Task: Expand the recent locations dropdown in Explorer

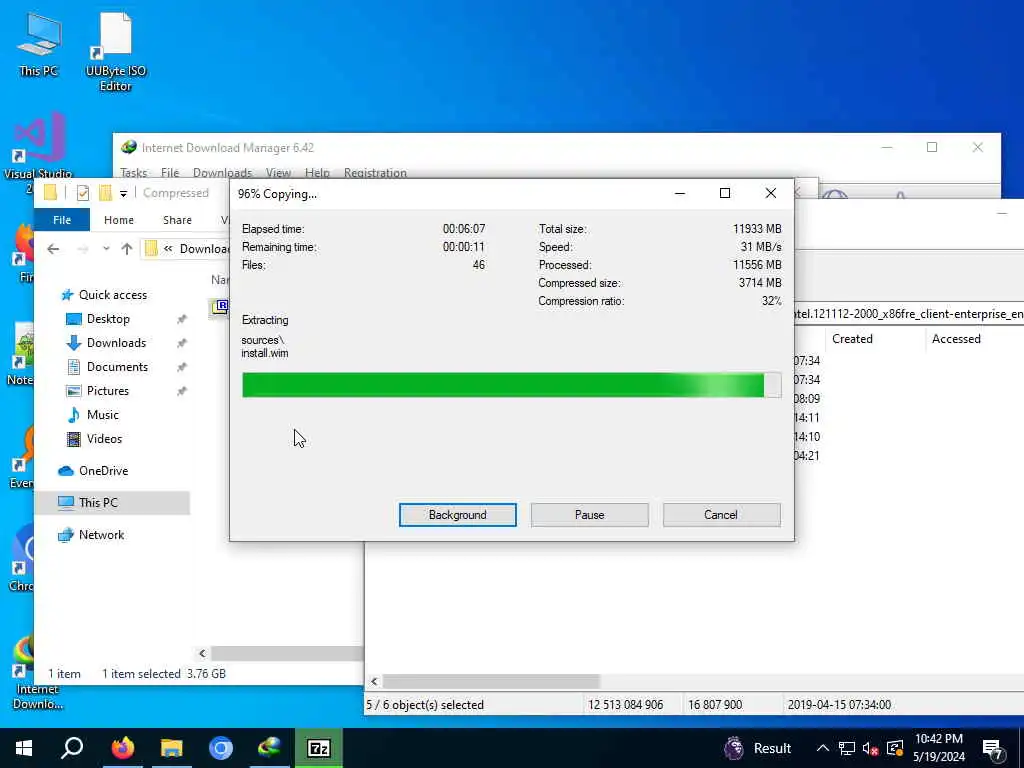Action: (106, 249)
